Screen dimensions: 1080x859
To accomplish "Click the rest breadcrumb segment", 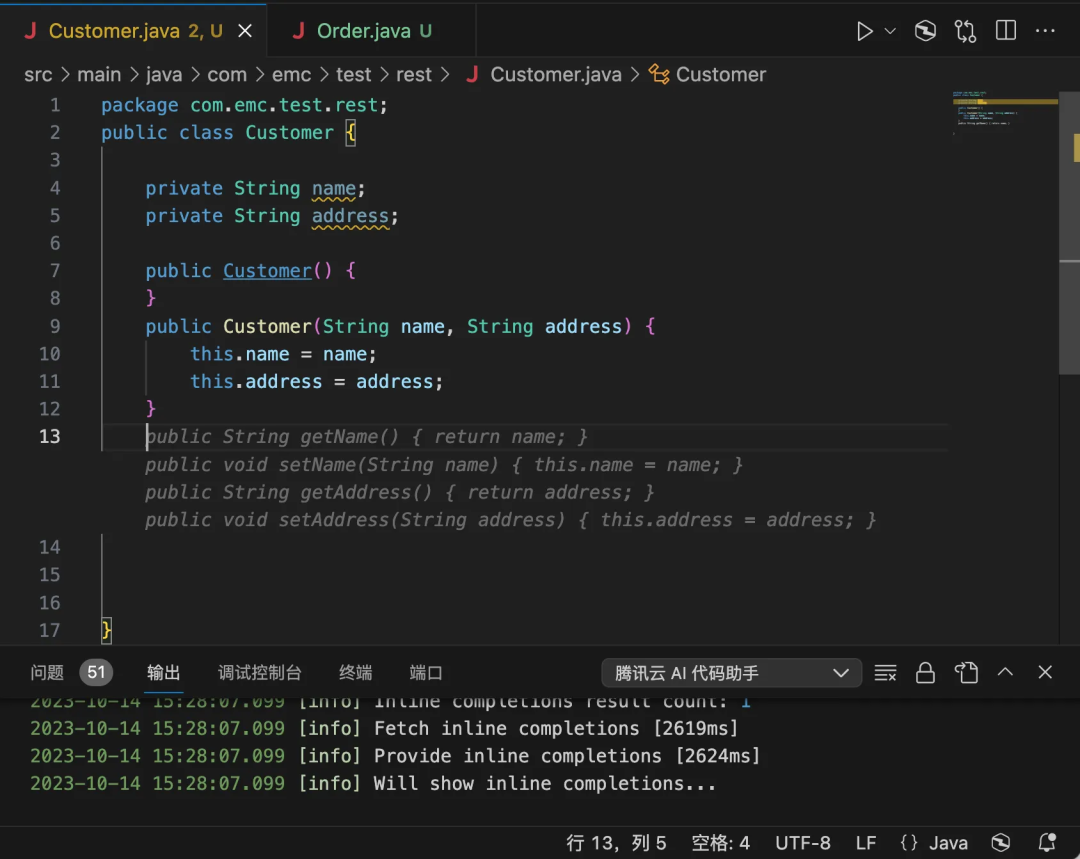I will pos(413,74).
